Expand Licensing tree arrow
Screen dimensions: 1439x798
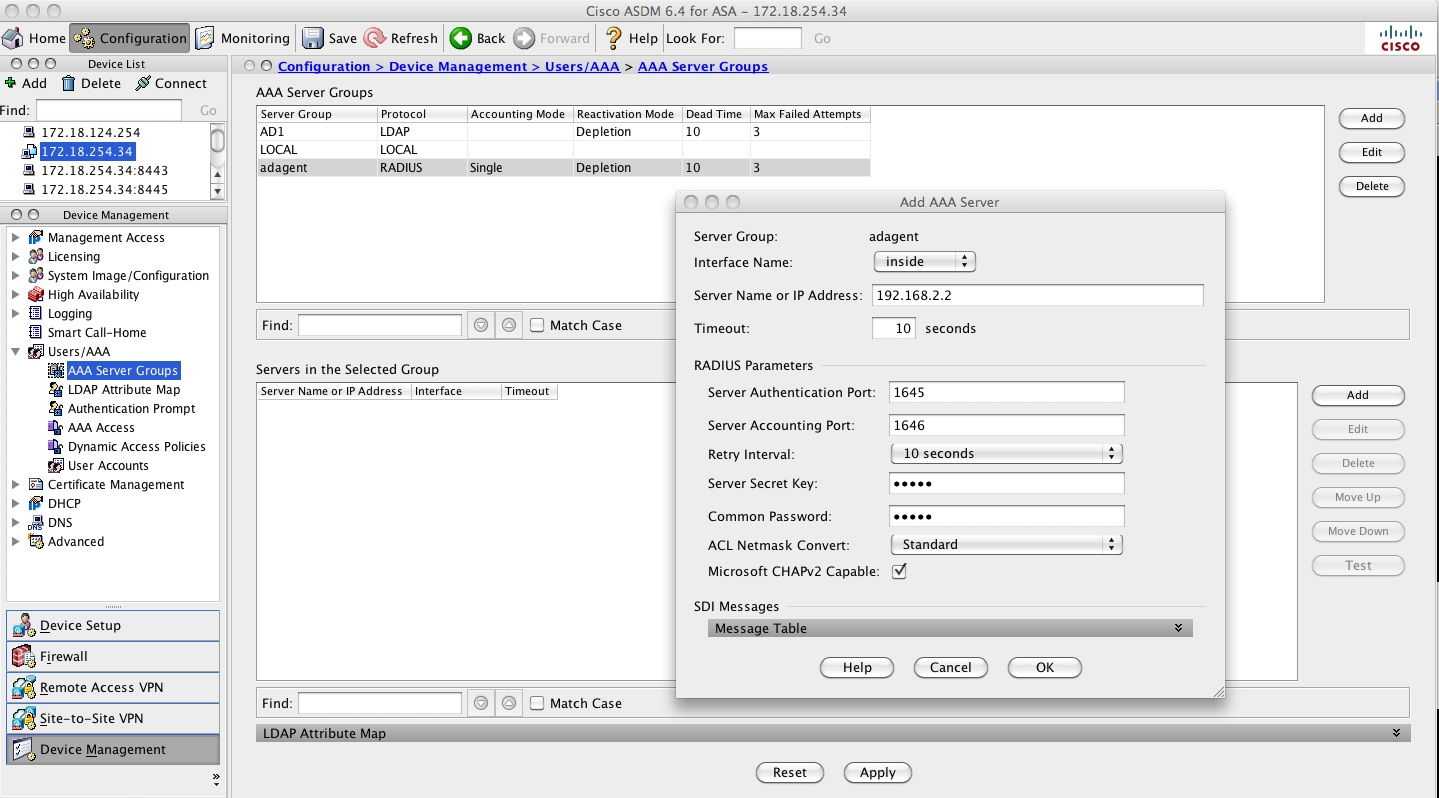(15, 256)
